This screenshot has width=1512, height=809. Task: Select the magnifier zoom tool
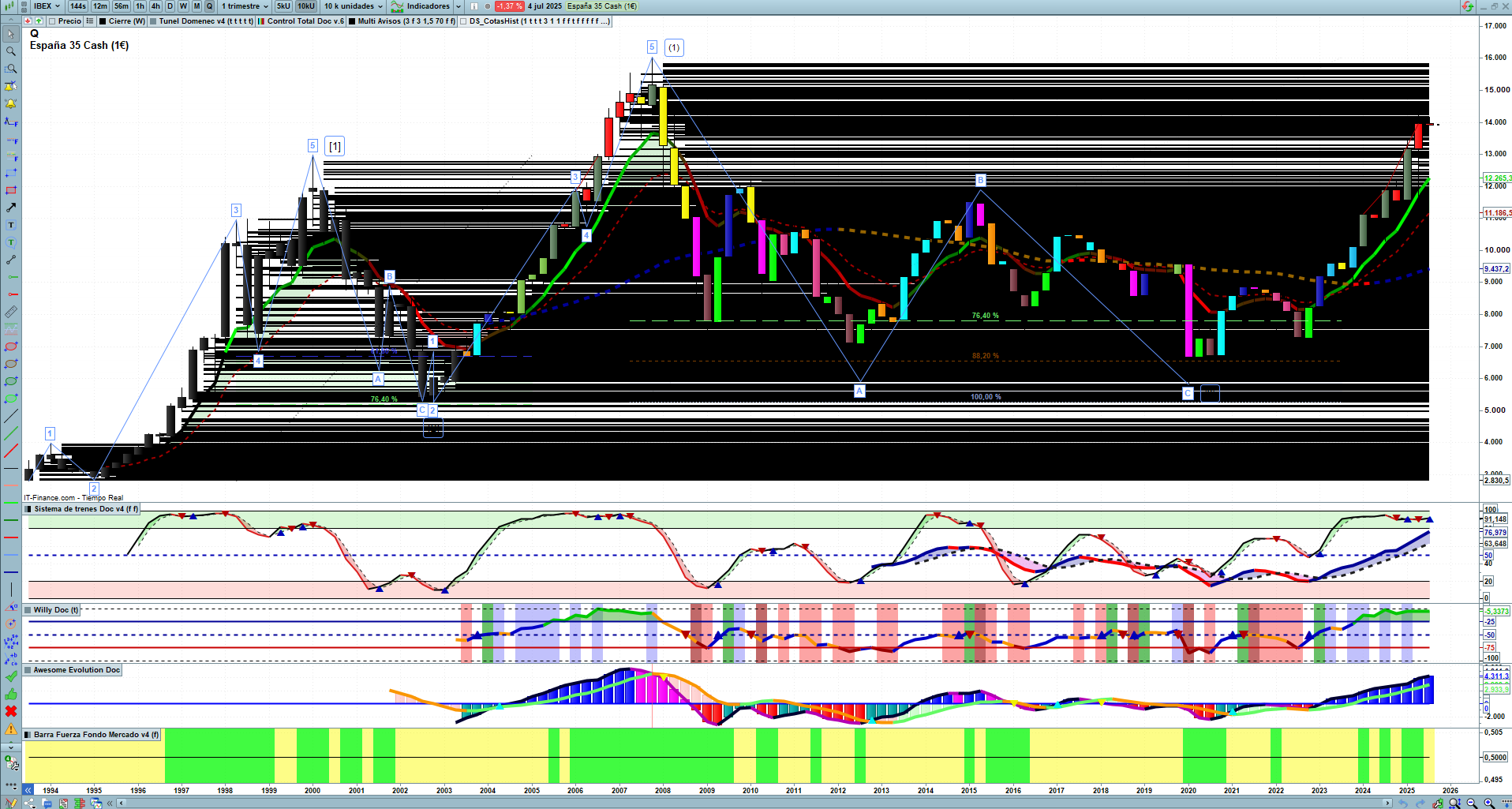click(11, 51)
